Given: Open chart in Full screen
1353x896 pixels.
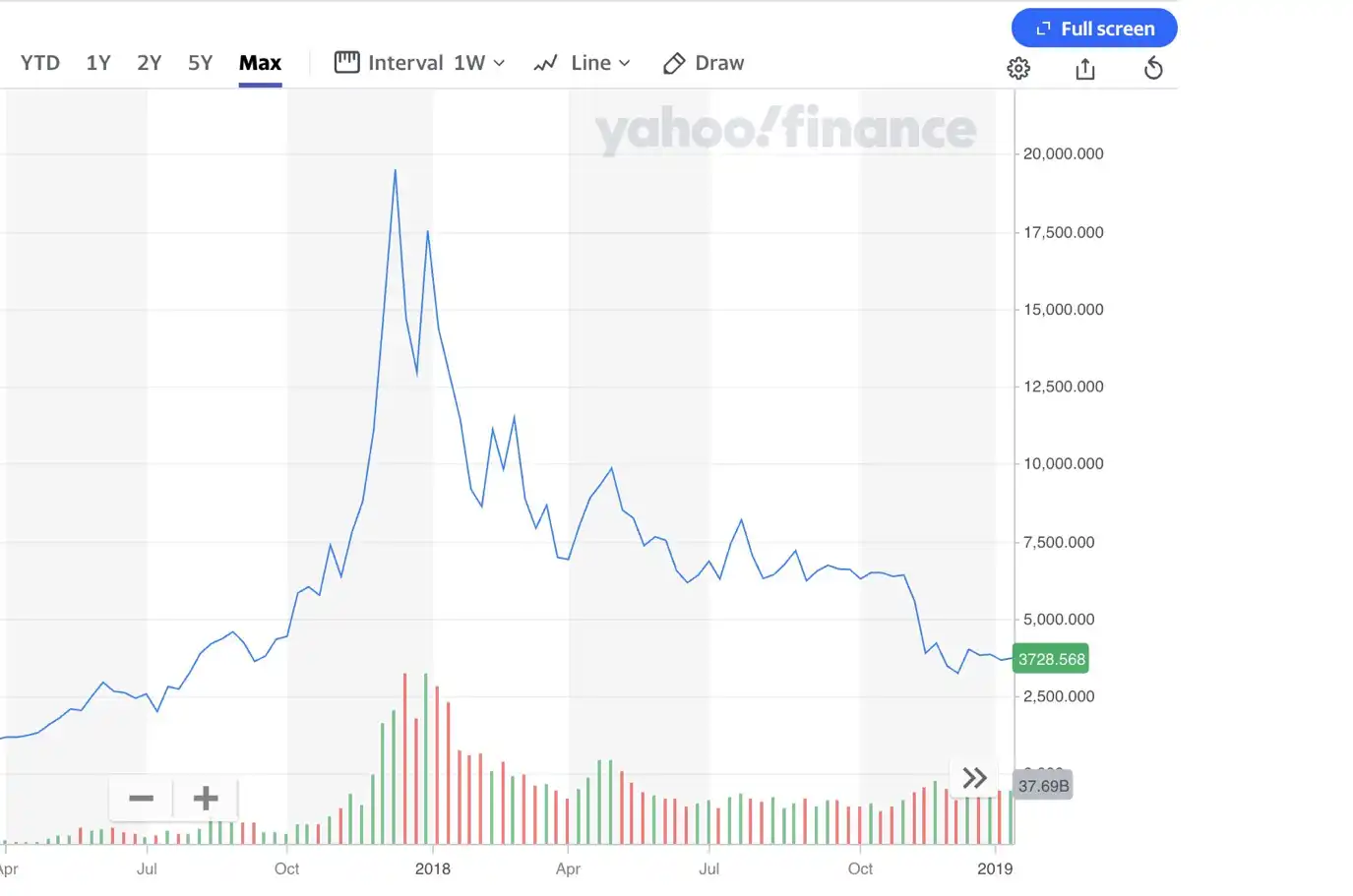Looking at the screenshot, I should click(1094, 29).
